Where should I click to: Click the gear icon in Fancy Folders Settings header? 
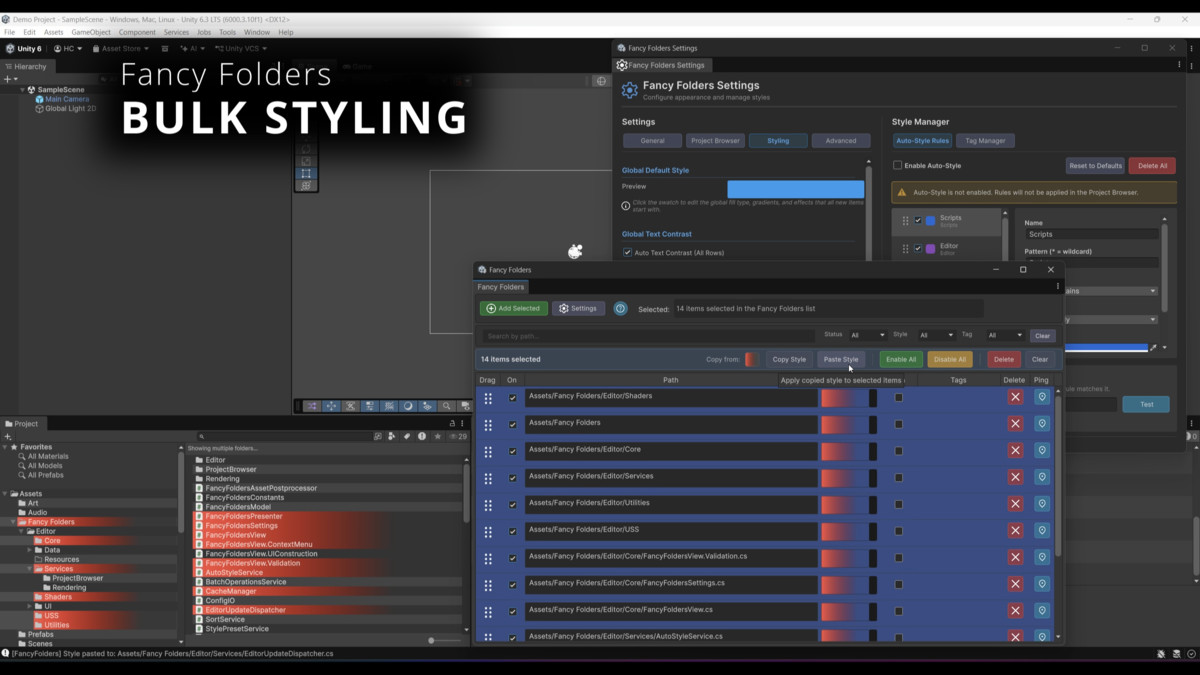[x=629, y=90]
